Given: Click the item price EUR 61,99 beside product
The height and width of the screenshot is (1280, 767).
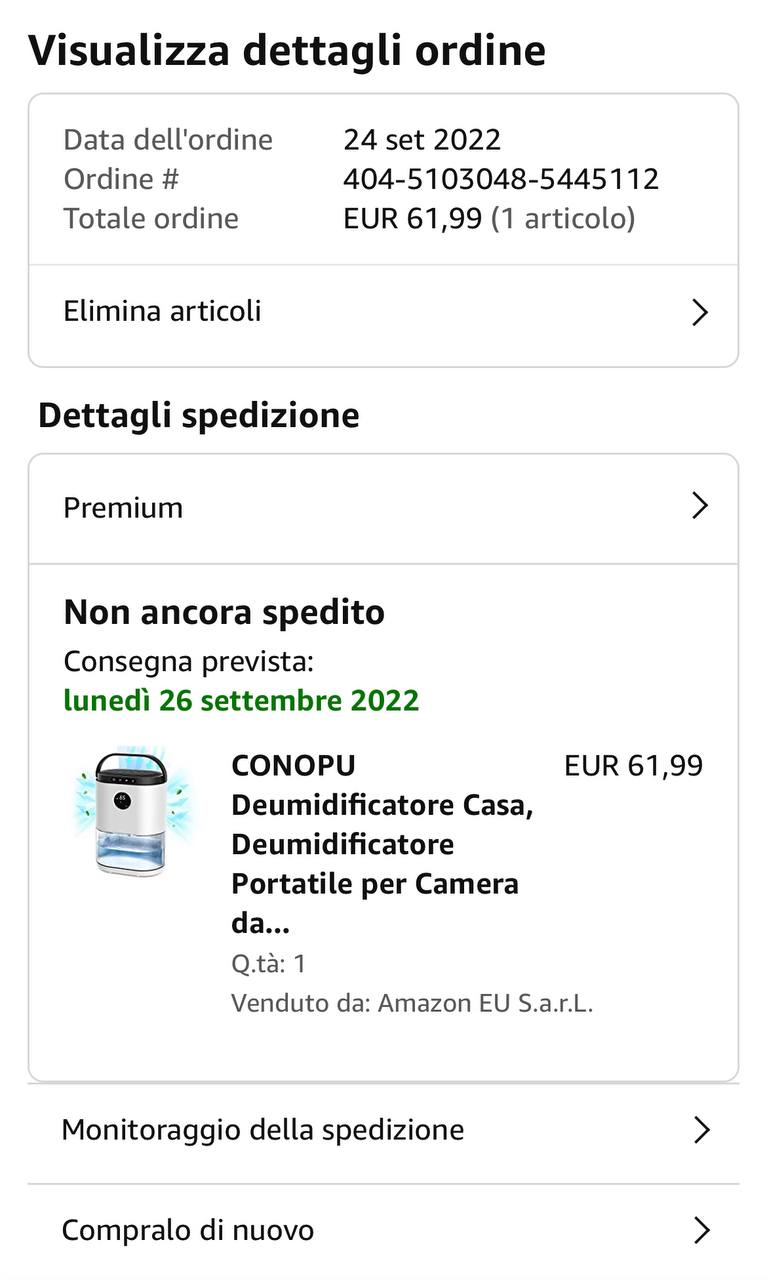Looking at the screenshot, I should [x=633, y=766].
